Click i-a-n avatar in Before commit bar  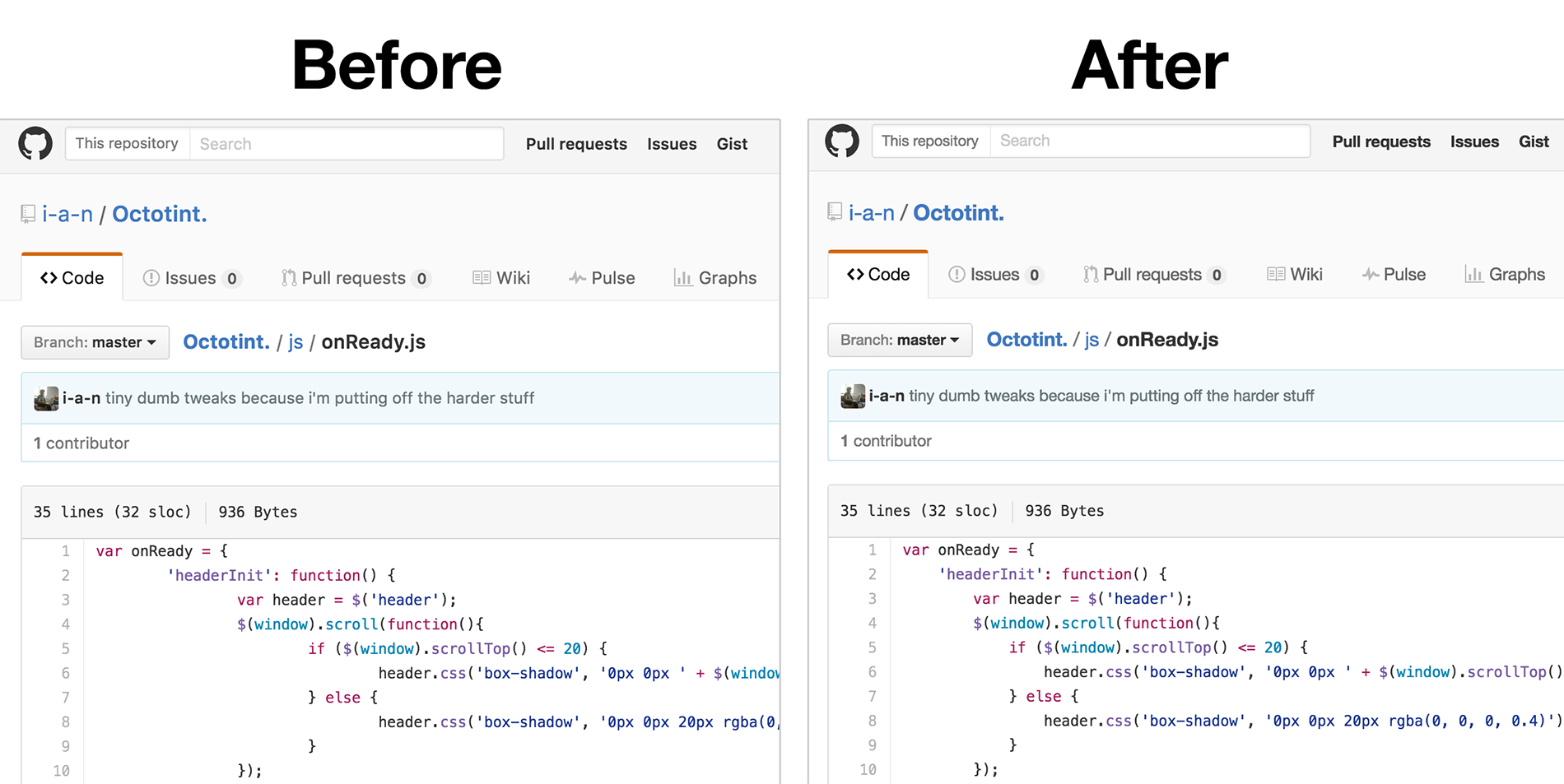click(x=46, y=398)
